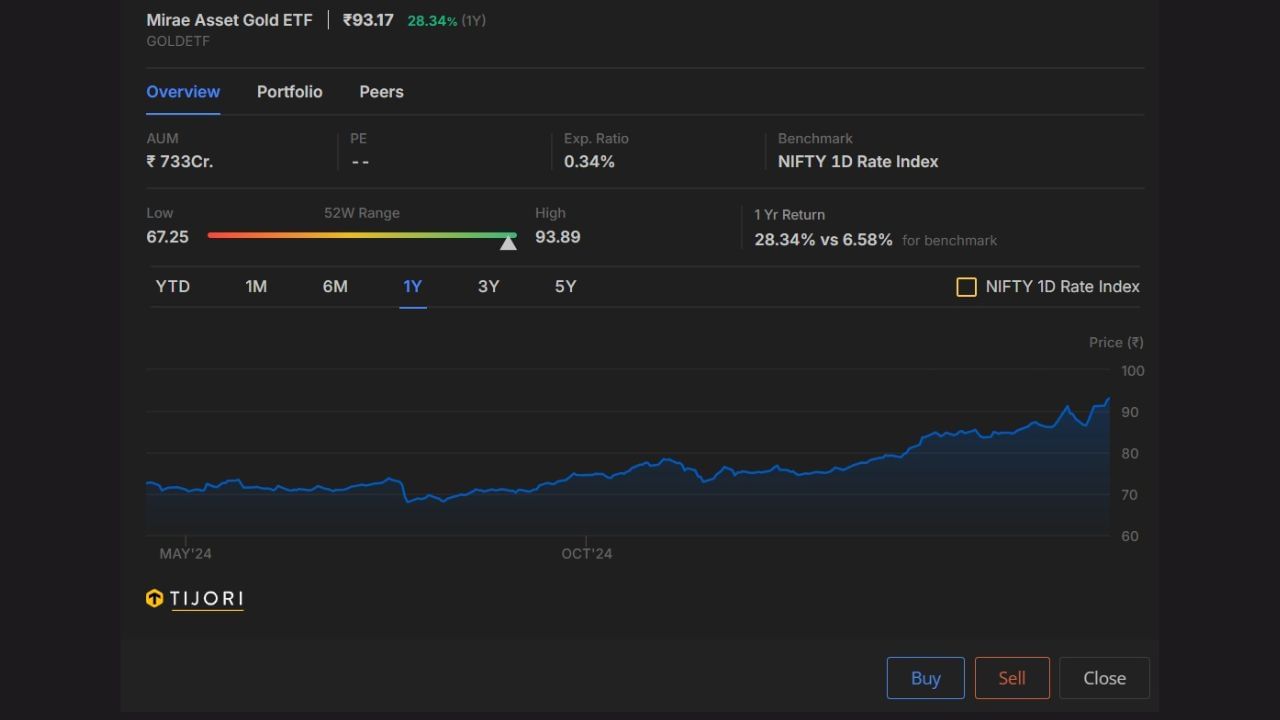The height and width of the screenshot is (720, 1280).
Task: Click the 52W range gradient bar
Action: click(362, 236)
